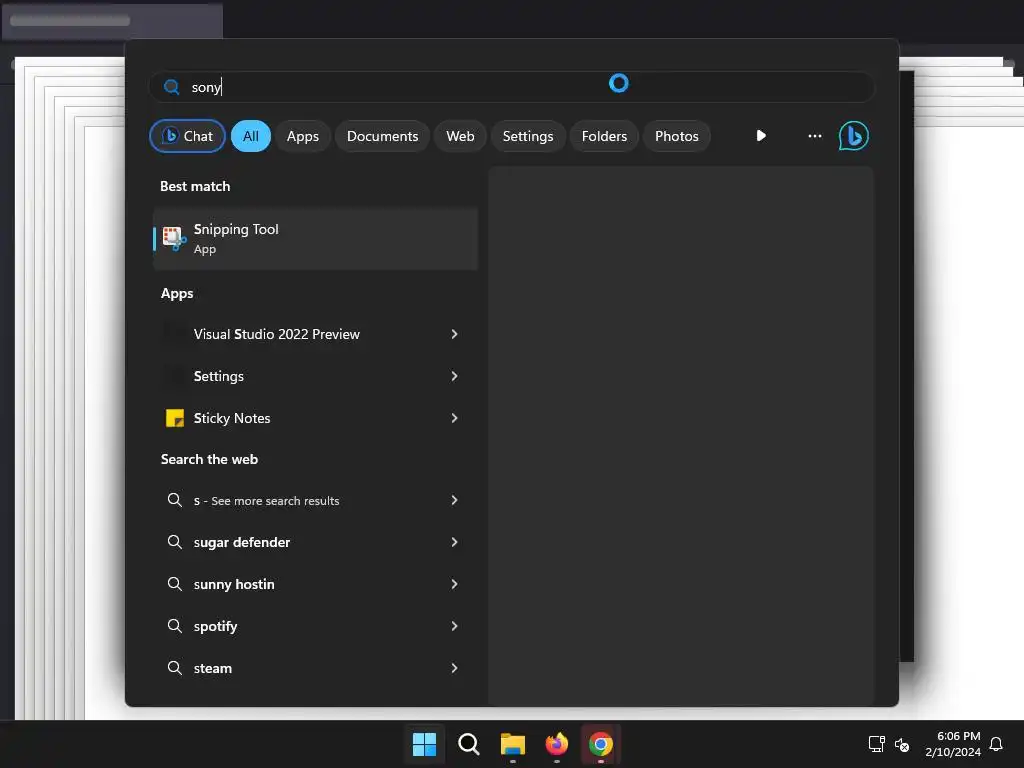Search web for sugar defender
The height and width of the screenshot is (768, 1024).
[315, 542]
